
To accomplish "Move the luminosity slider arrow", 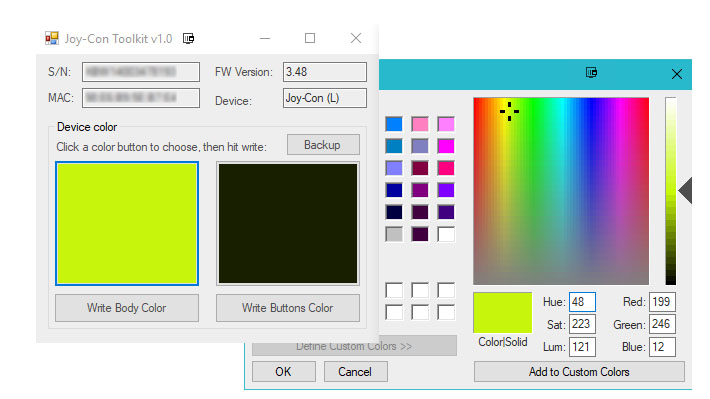I will (685, 191).
